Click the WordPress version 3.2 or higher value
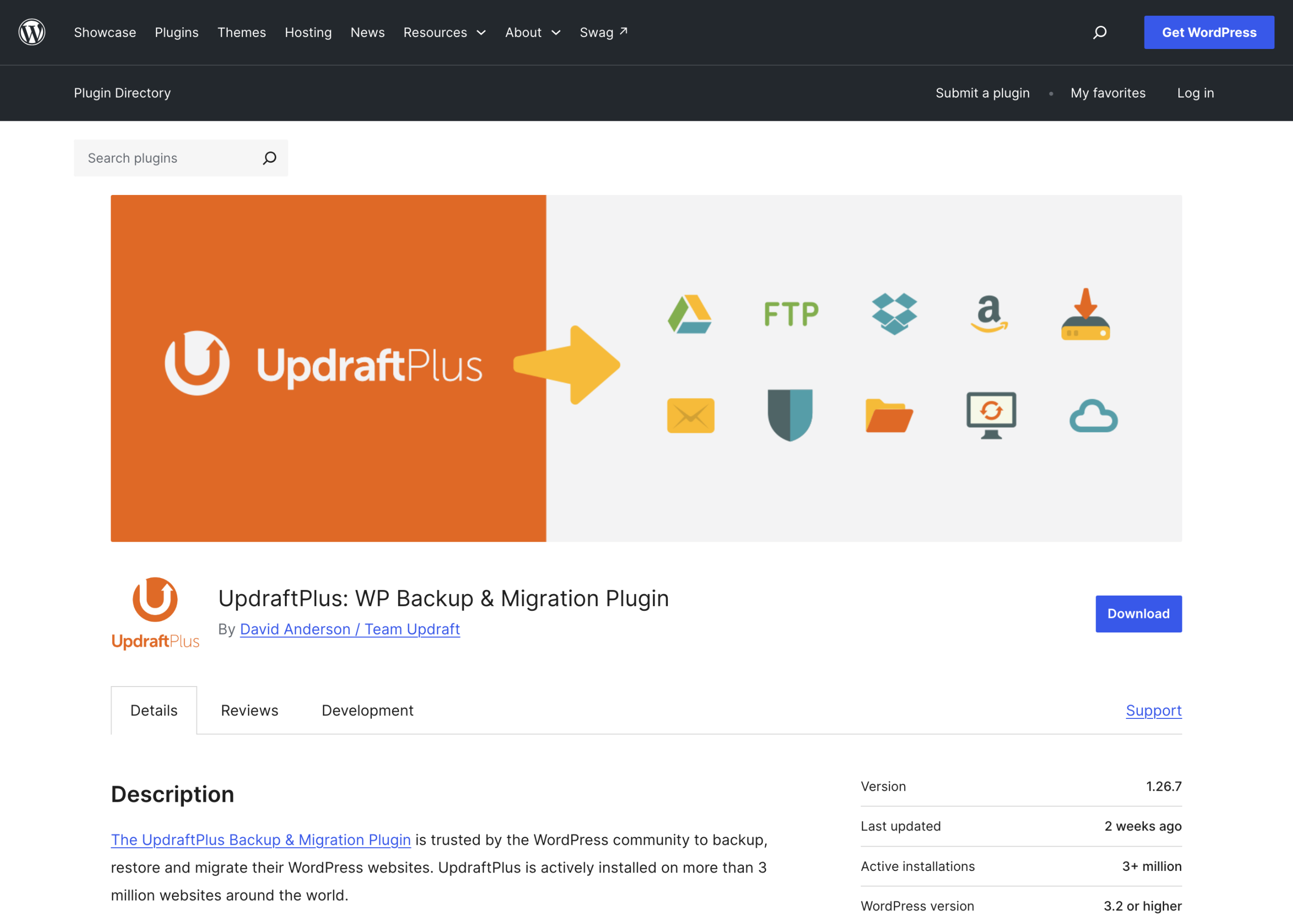This screenshot has height=924, width=1293. 1142,906
